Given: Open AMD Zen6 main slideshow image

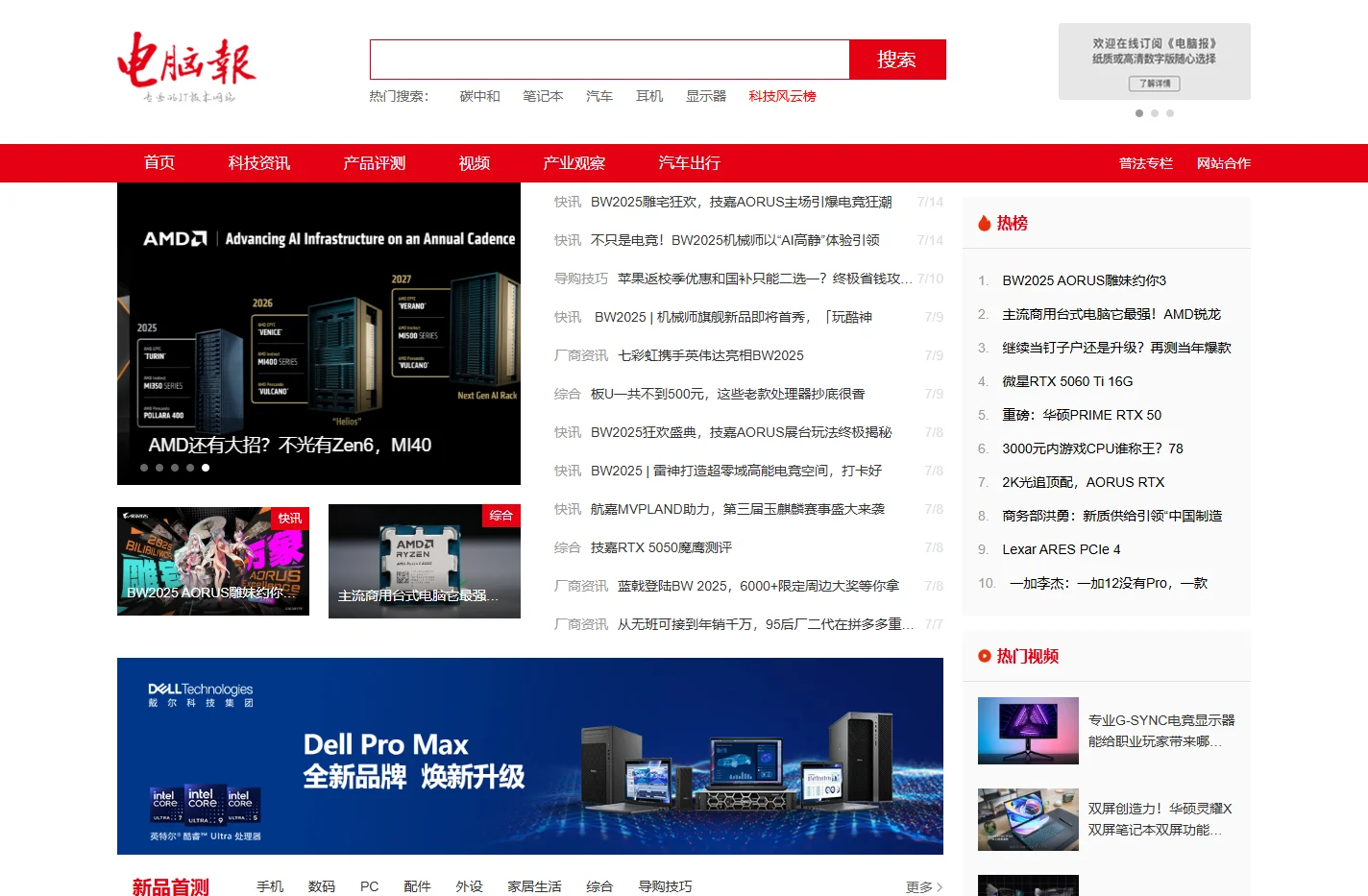Looking at the screenshot, I should coord(319,333).
